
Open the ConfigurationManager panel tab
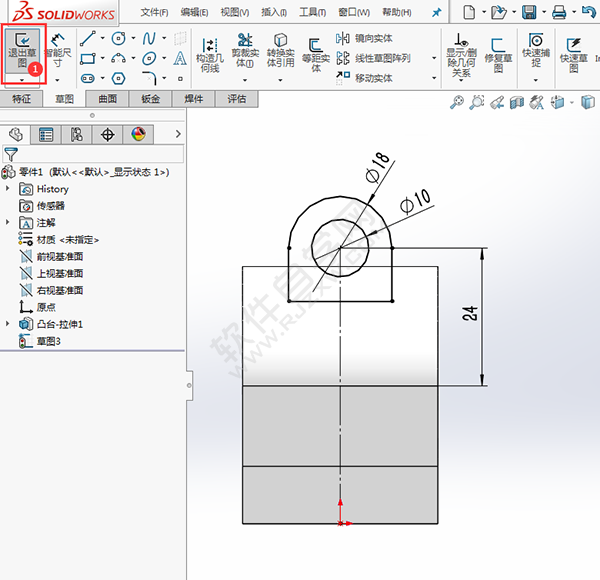[77, 135]
